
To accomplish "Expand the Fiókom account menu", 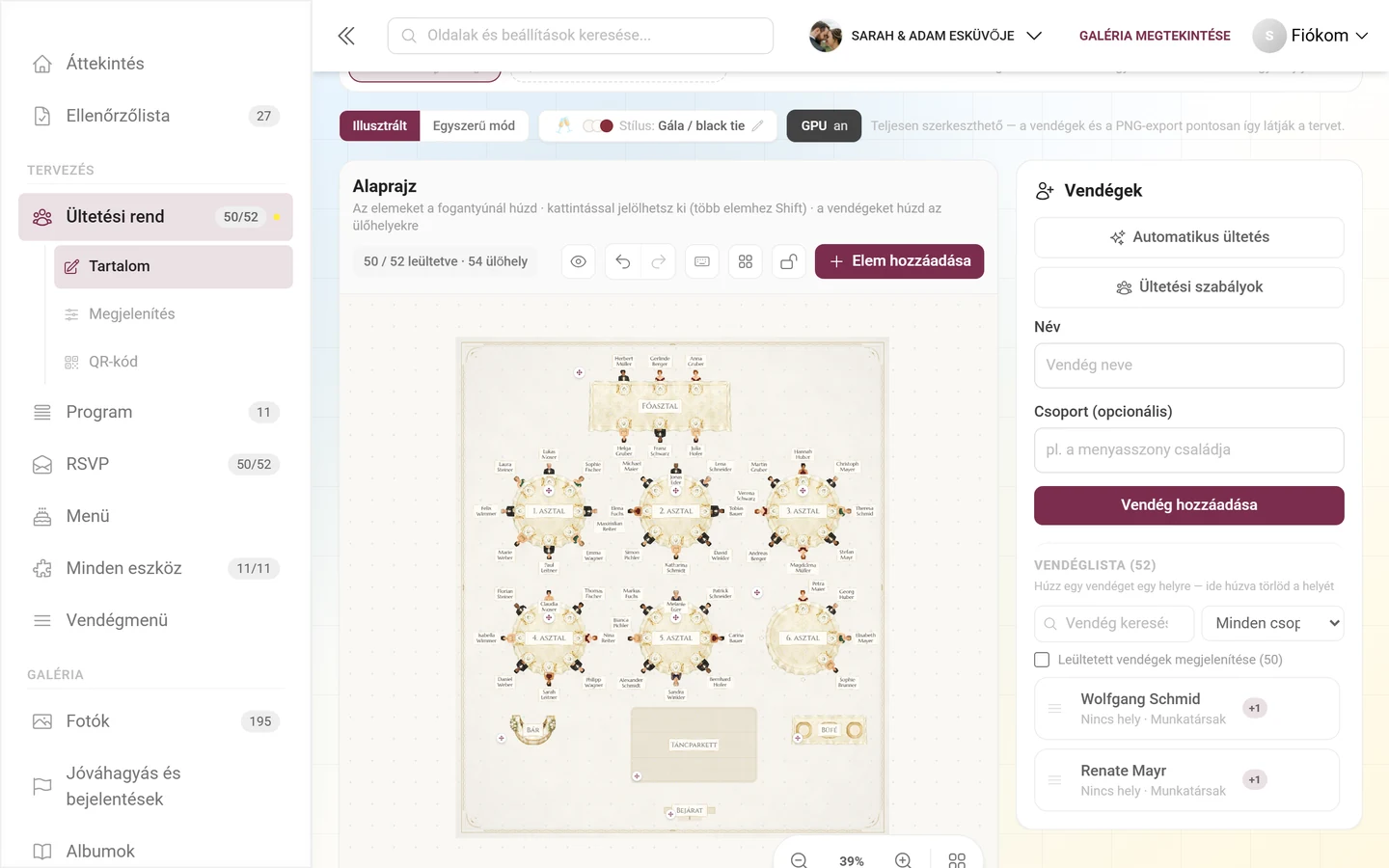I will (1311, 36).
